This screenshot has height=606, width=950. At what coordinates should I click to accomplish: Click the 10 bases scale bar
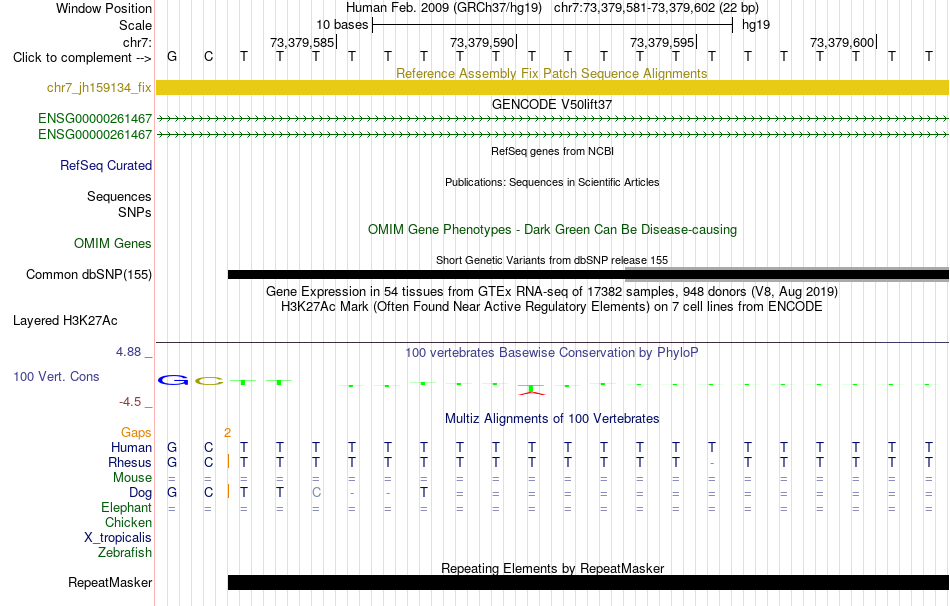(x=552, y=25)
